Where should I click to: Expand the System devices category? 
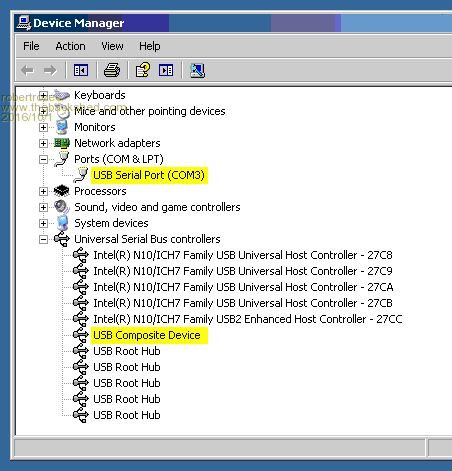43,223
